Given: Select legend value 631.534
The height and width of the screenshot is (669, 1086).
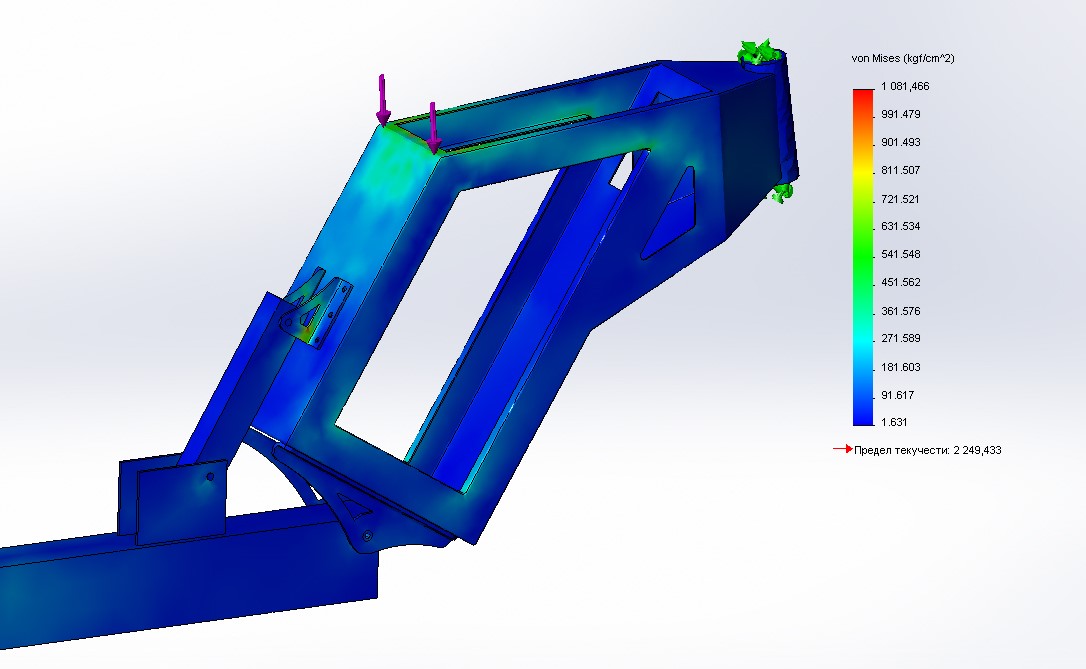Looking at the screenshot, I should point(900,226).
